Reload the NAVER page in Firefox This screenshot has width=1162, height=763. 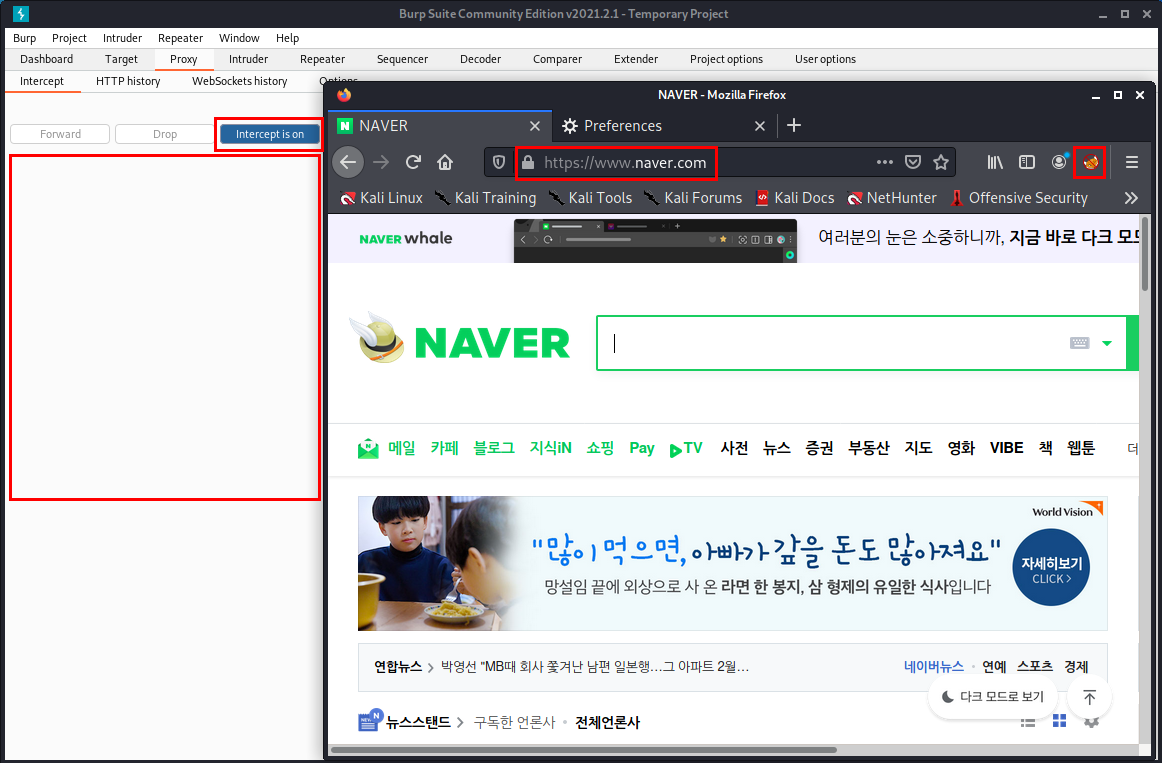tap(414, 162)
